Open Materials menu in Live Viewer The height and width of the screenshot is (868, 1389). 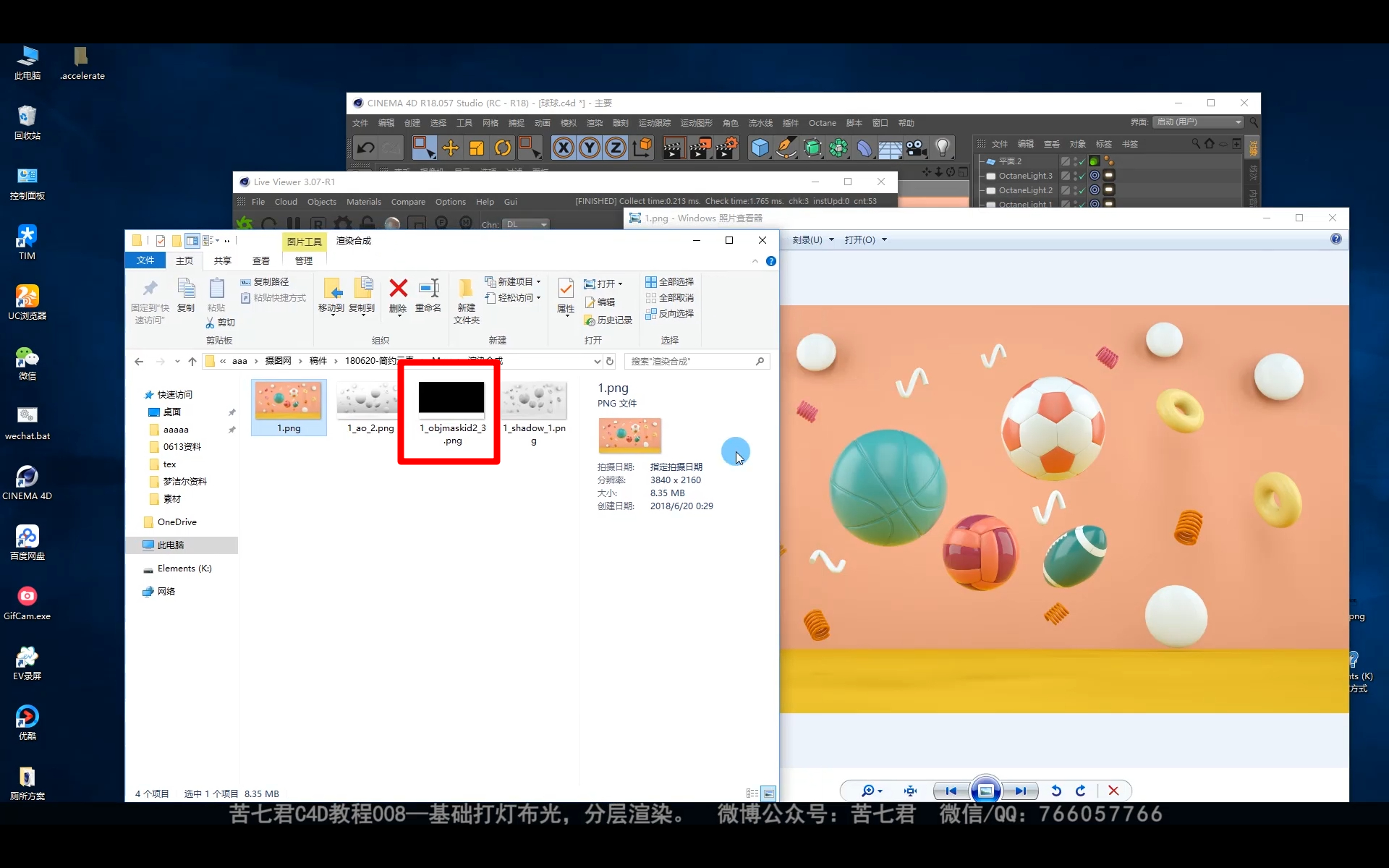[x=363, y=202]
